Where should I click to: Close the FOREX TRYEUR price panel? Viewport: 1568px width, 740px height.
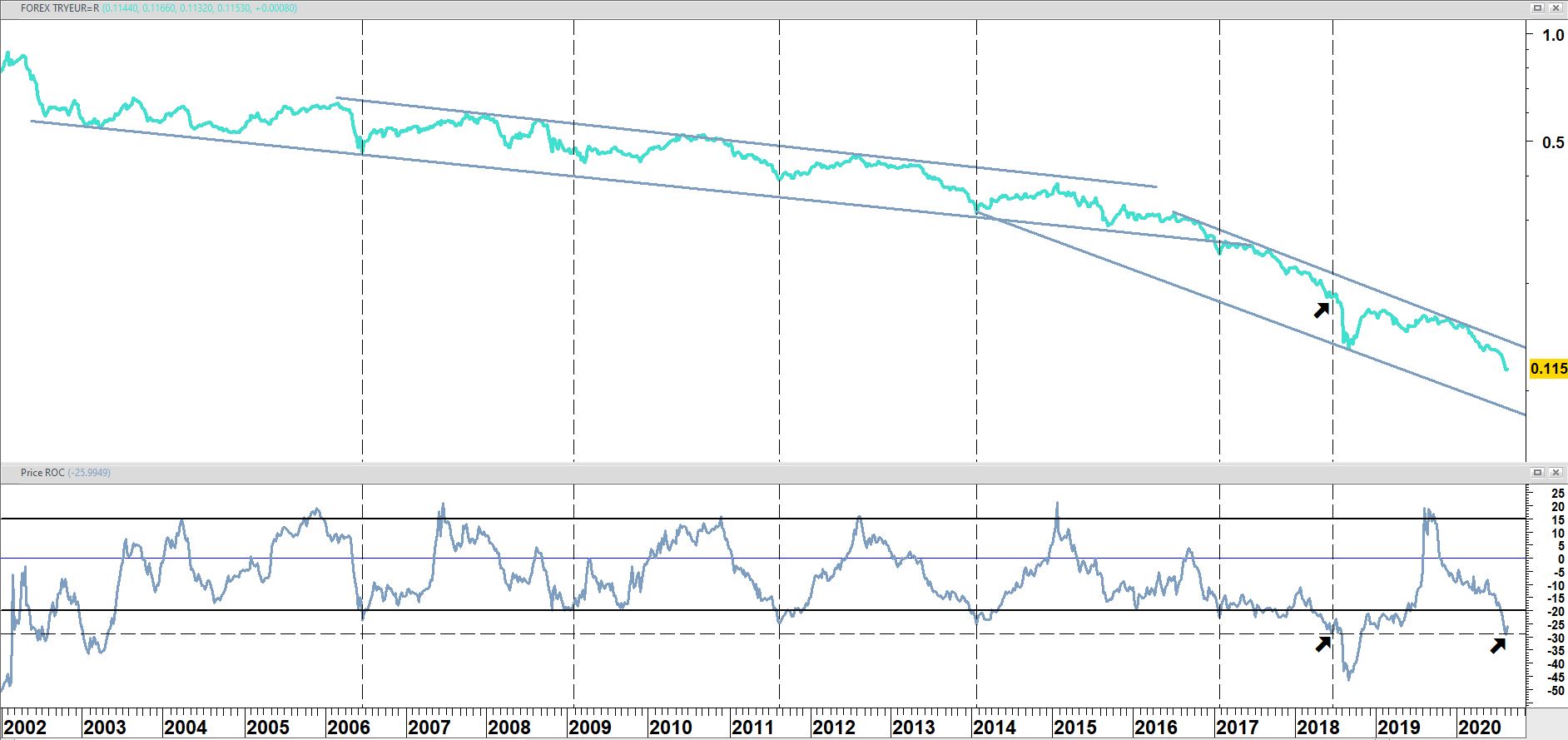click(1556, 7)
